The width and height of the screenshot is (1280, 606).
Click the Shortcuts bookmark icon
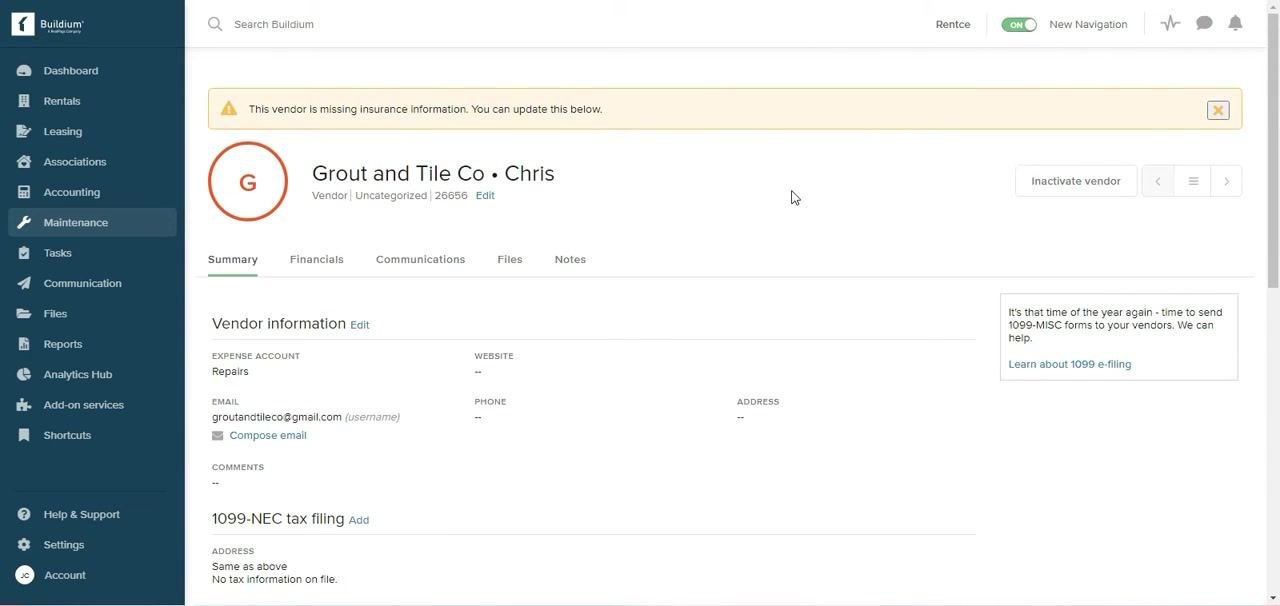click(x=24, y=435)
